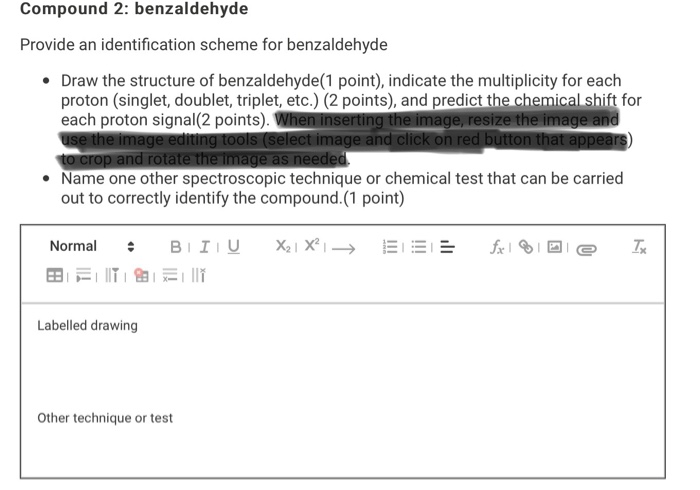Insert a hyperlink
This screenshot has width=700, height=490.
[x=526, y=247]
